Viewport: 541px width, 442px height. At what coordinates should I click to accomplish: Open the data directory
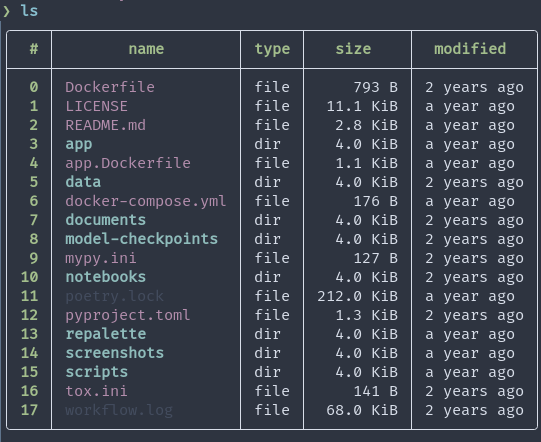83,182
